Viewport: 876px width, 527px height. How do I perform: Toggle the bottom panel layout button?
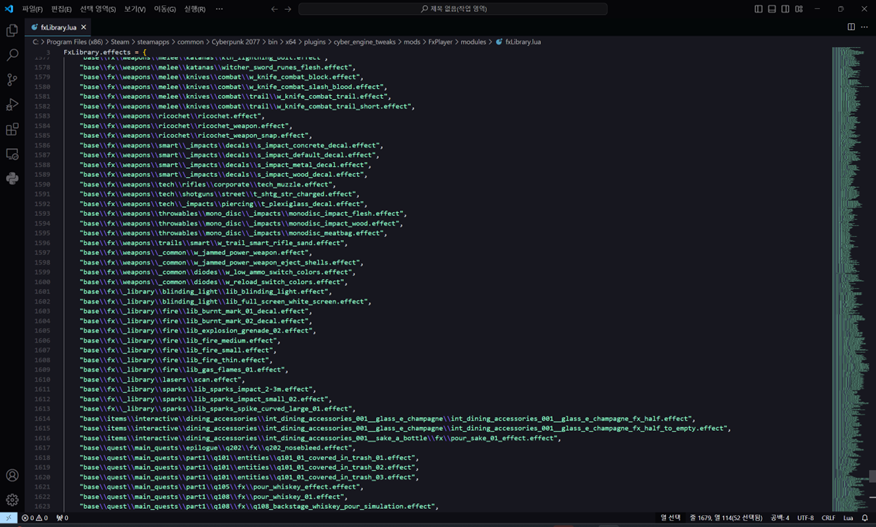[x=772, y=9]
